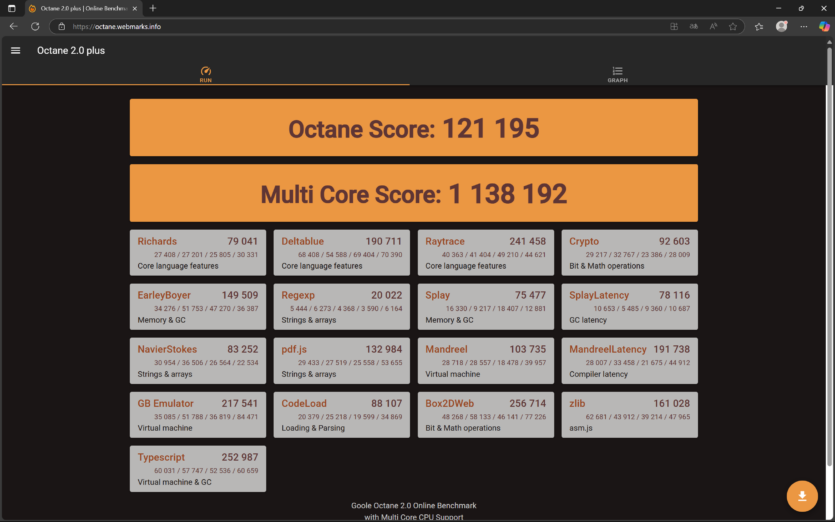Switch to the GRAPH tab

(617, 75)
